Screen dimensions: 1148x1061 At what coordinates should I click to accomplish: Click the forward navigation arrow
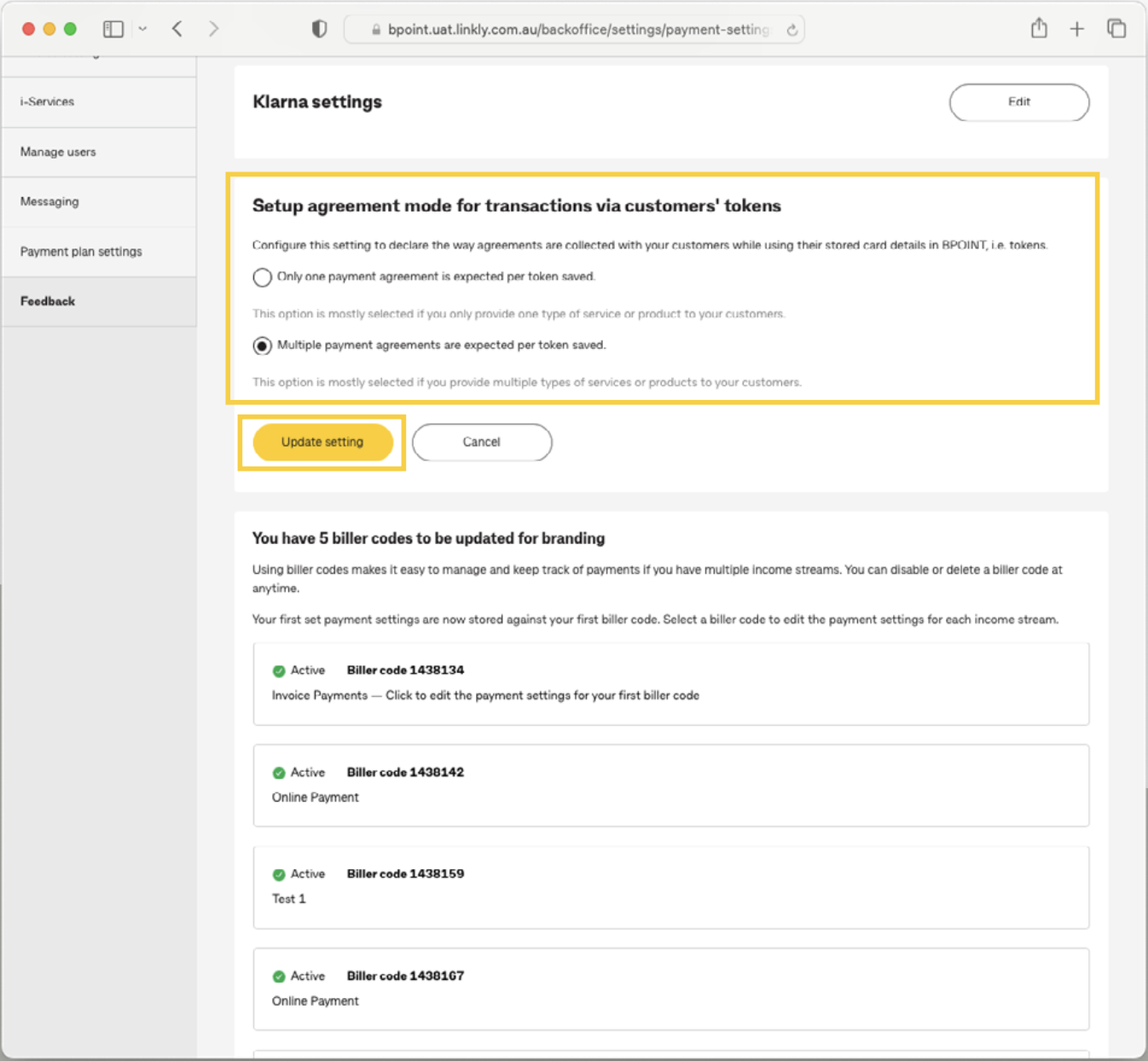pos(213,28)
